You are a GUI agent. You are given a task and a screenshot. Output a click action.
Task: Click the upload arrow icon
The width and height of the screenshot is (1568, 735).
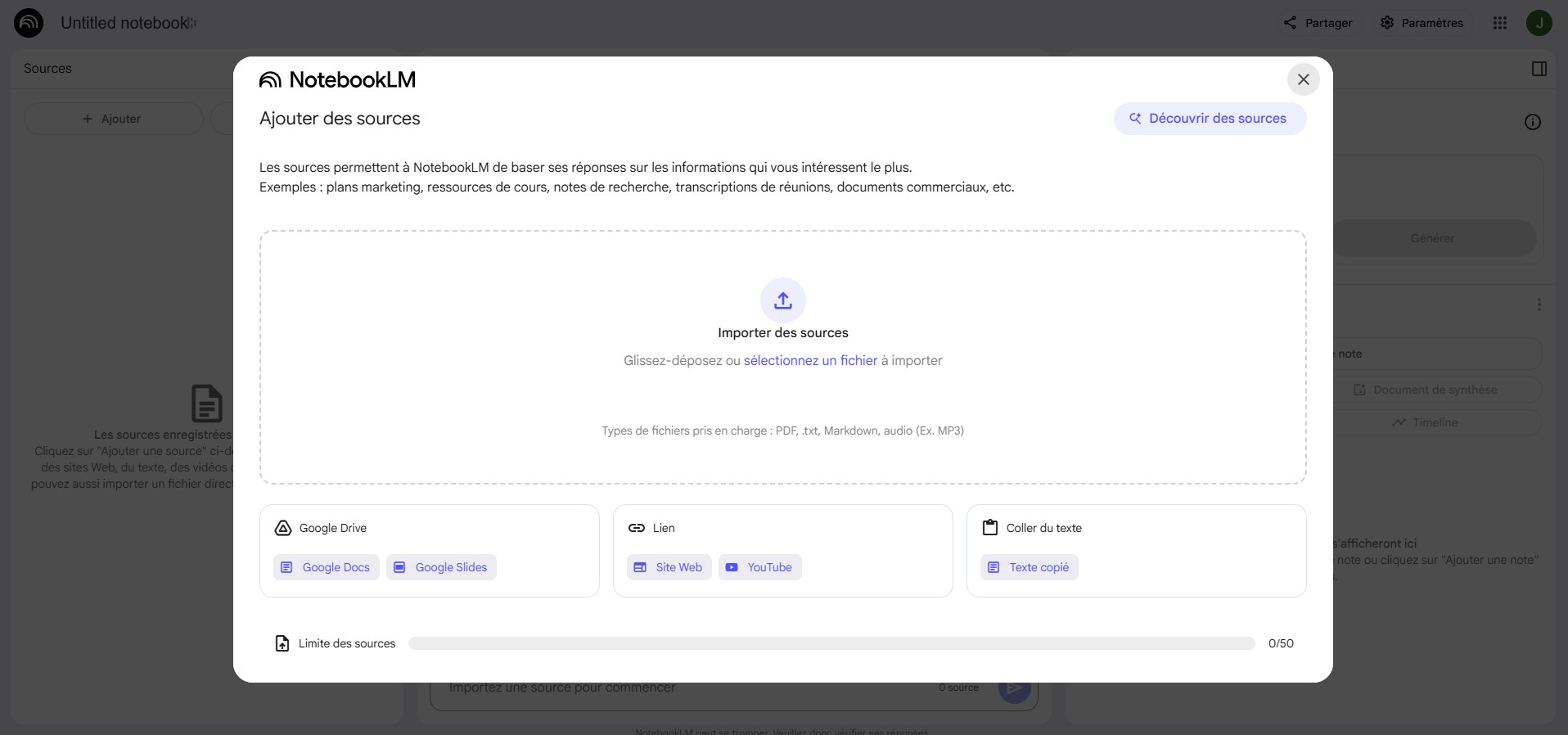click(x=783, y=300)
